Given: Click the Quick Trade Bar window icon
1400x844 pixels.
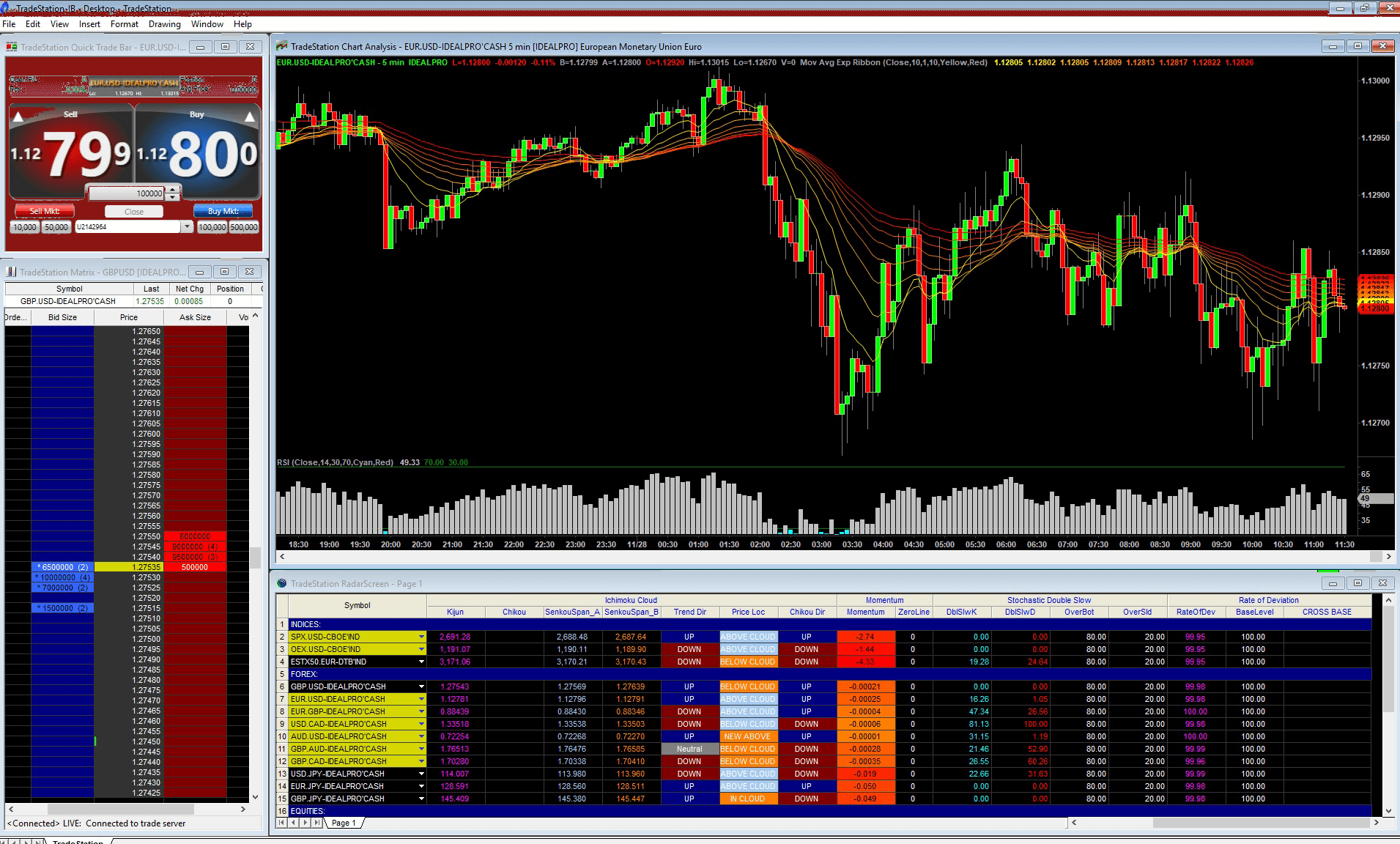Looking at the screenshot, I should point(12,47).
